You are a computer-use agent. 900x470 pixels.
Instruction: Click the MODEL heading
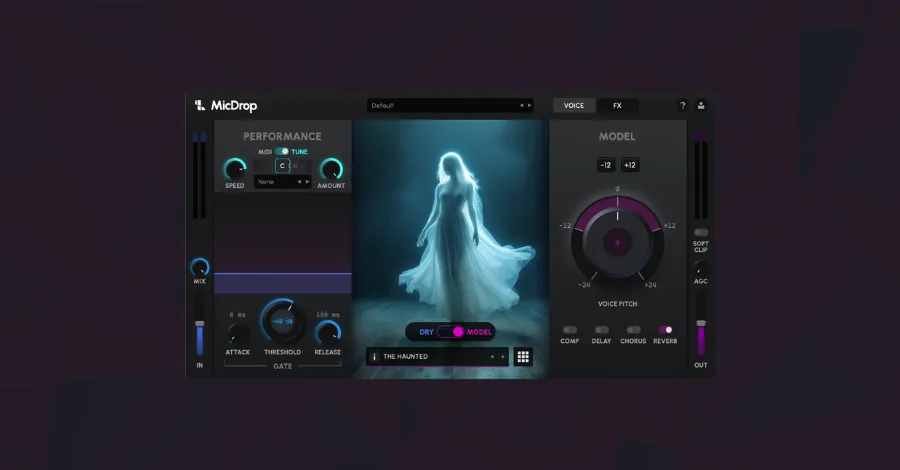click(618, 137)
